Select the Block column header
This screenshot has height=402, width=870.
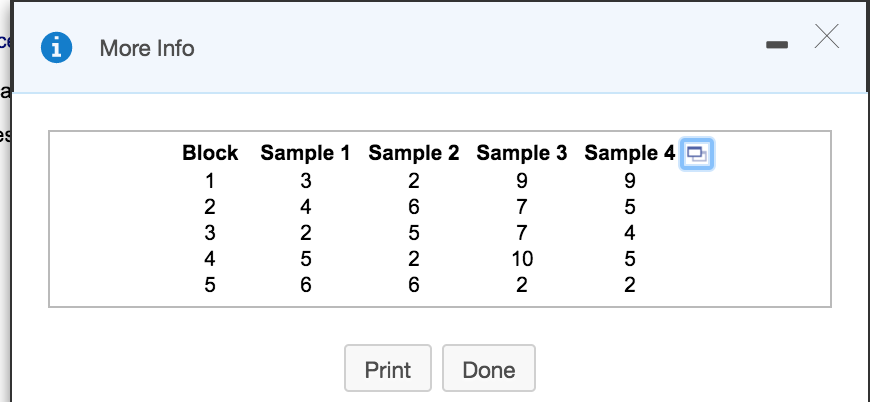(x=210, y=154)
